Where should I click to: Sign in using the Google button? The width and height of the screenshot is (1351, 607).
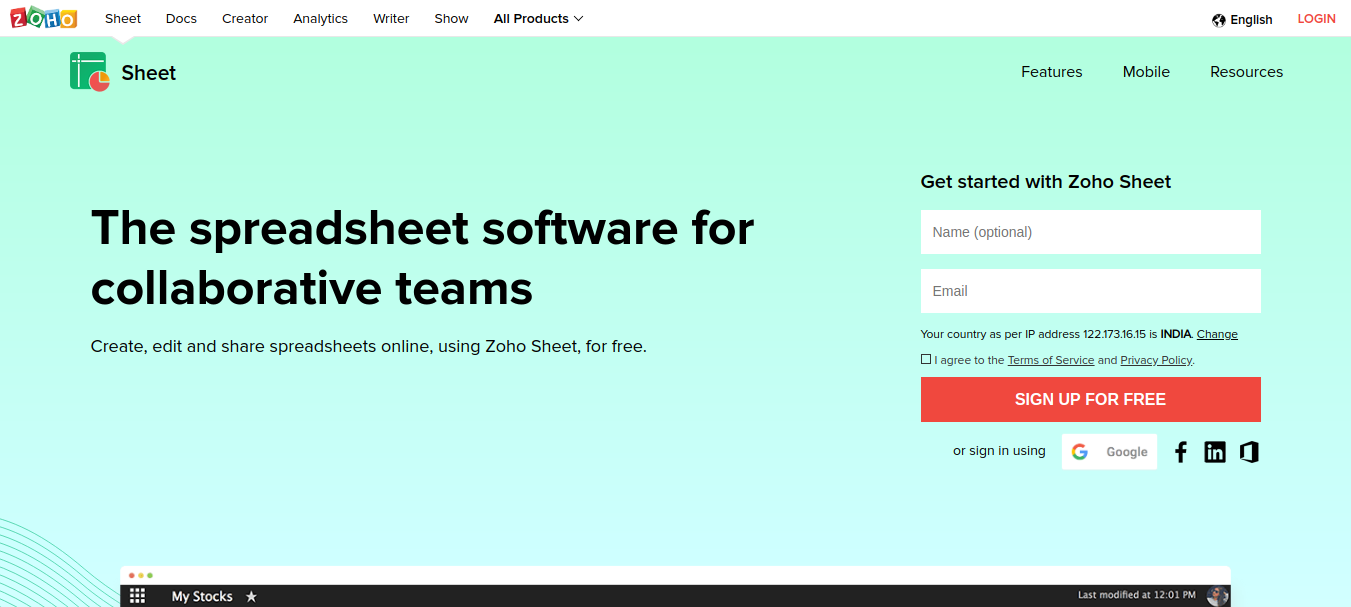pyautogui.click(x=1110, y=452)
